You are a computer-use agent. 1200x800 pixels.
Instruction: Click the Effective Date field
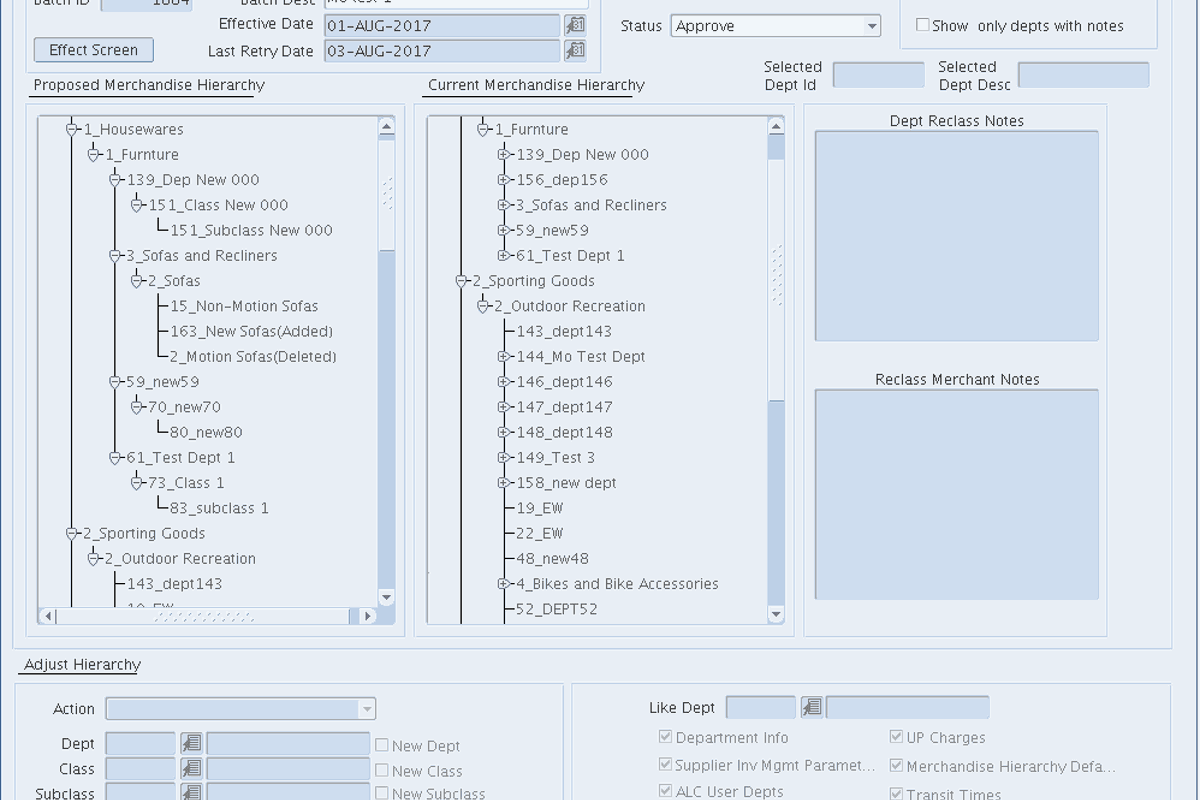(443, 25)
